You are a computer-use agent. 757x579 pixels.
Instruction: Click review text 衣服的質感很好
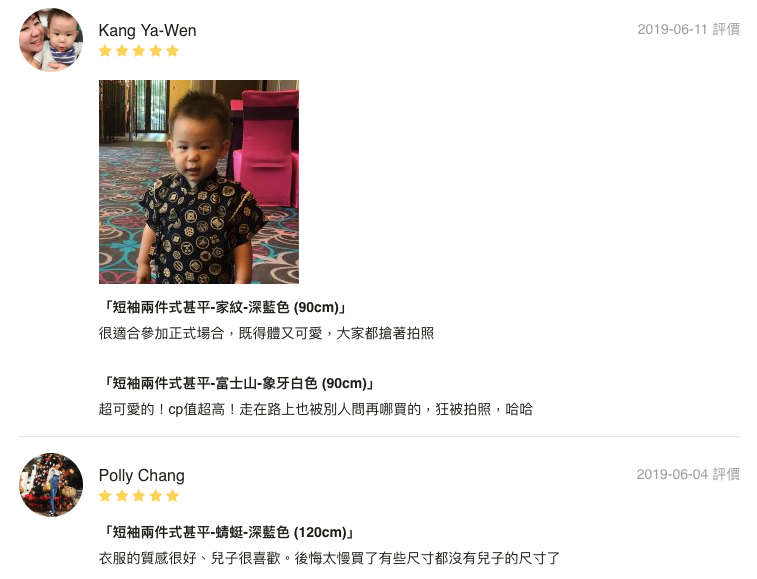[x=148, y=558]
